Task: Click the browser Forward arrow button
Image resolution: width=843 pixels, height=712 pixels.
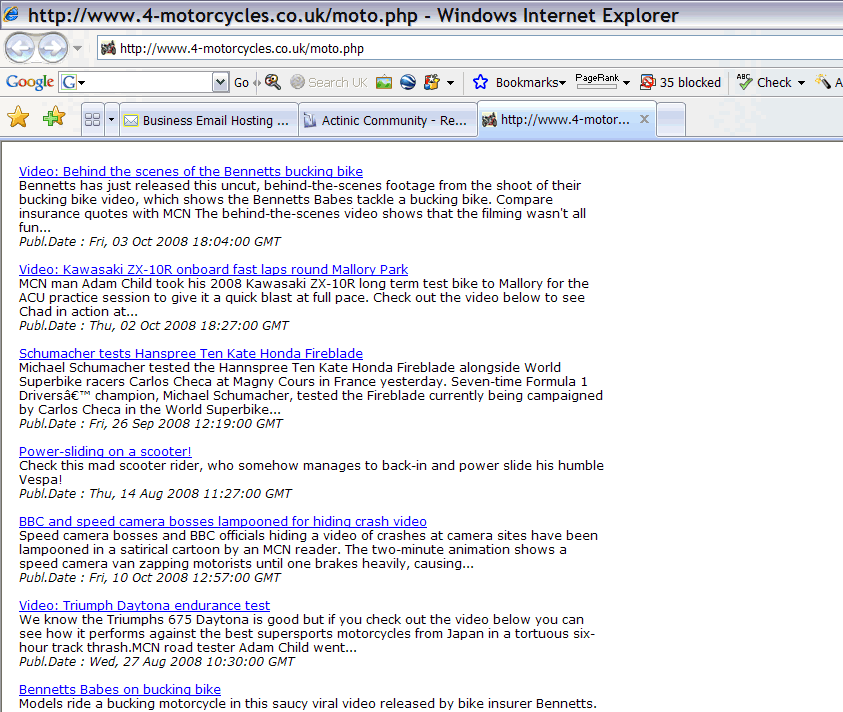Action: [53, 48]
